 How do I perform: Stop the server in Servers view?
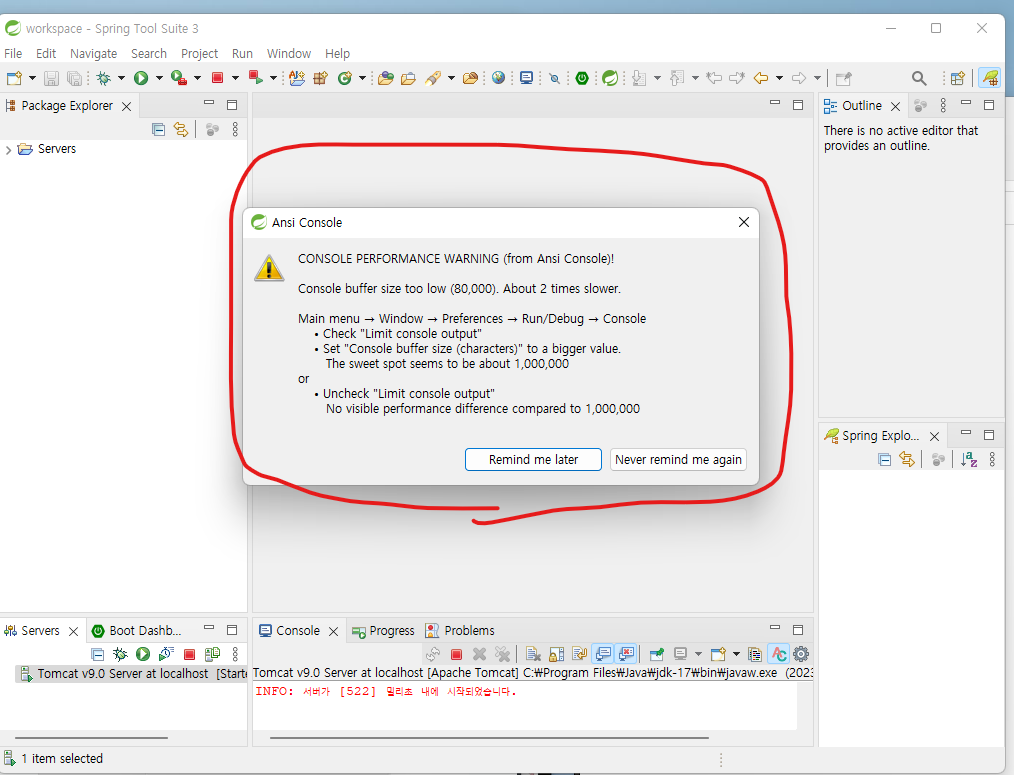point(189,654)
